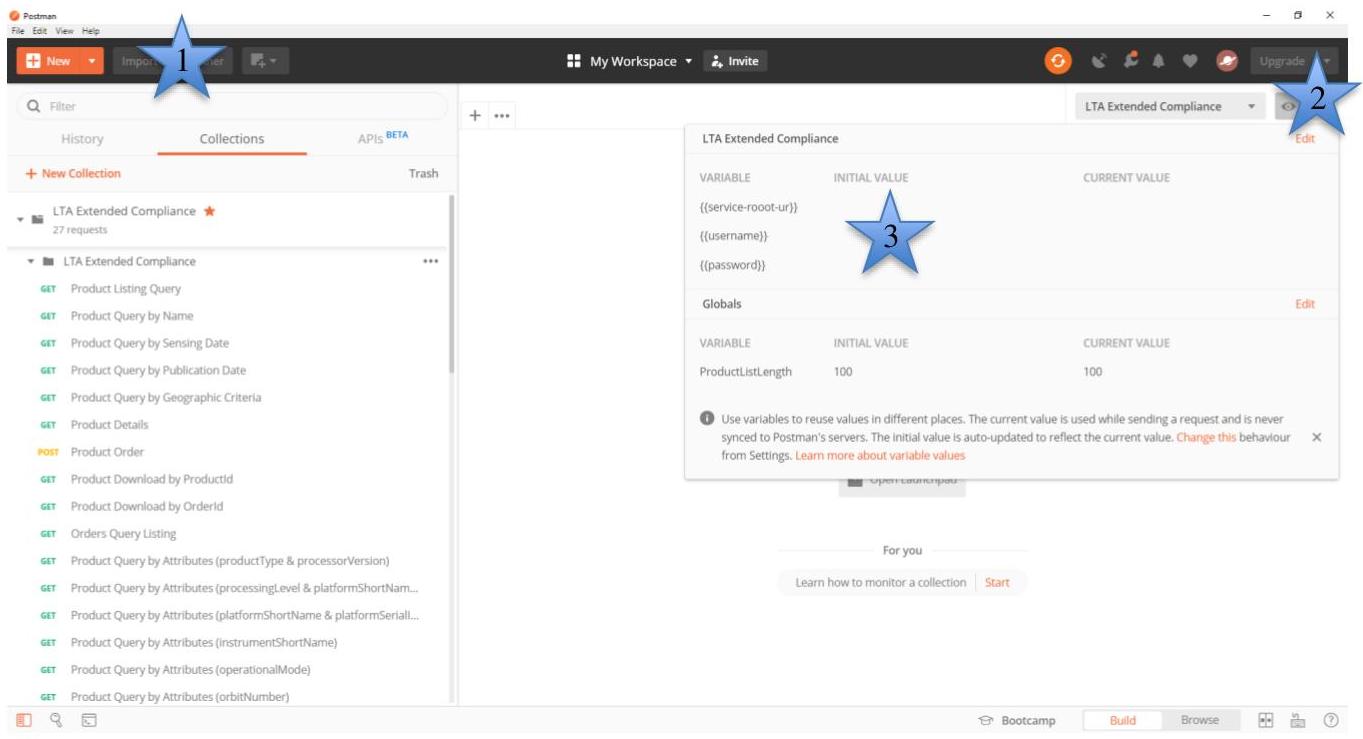Open Bootcamp from the status bar
This screenshot has width=1363, height=739.
click(x=1017, y=720)
